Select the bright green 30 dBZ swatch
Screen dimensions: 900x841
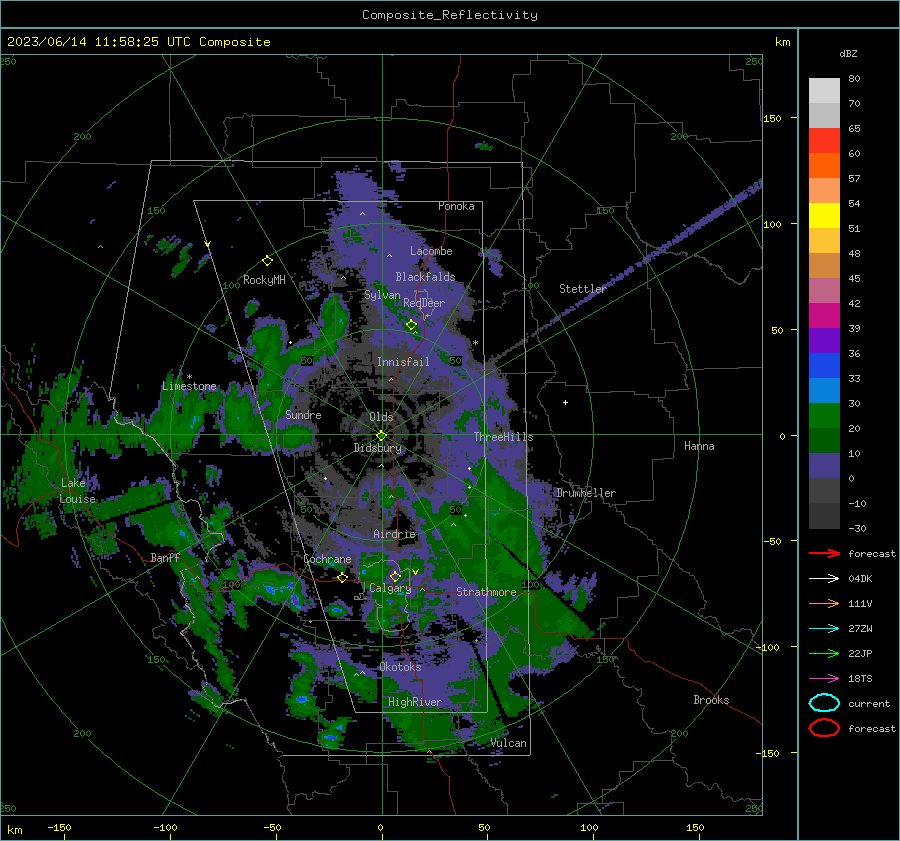pos(824,415)
